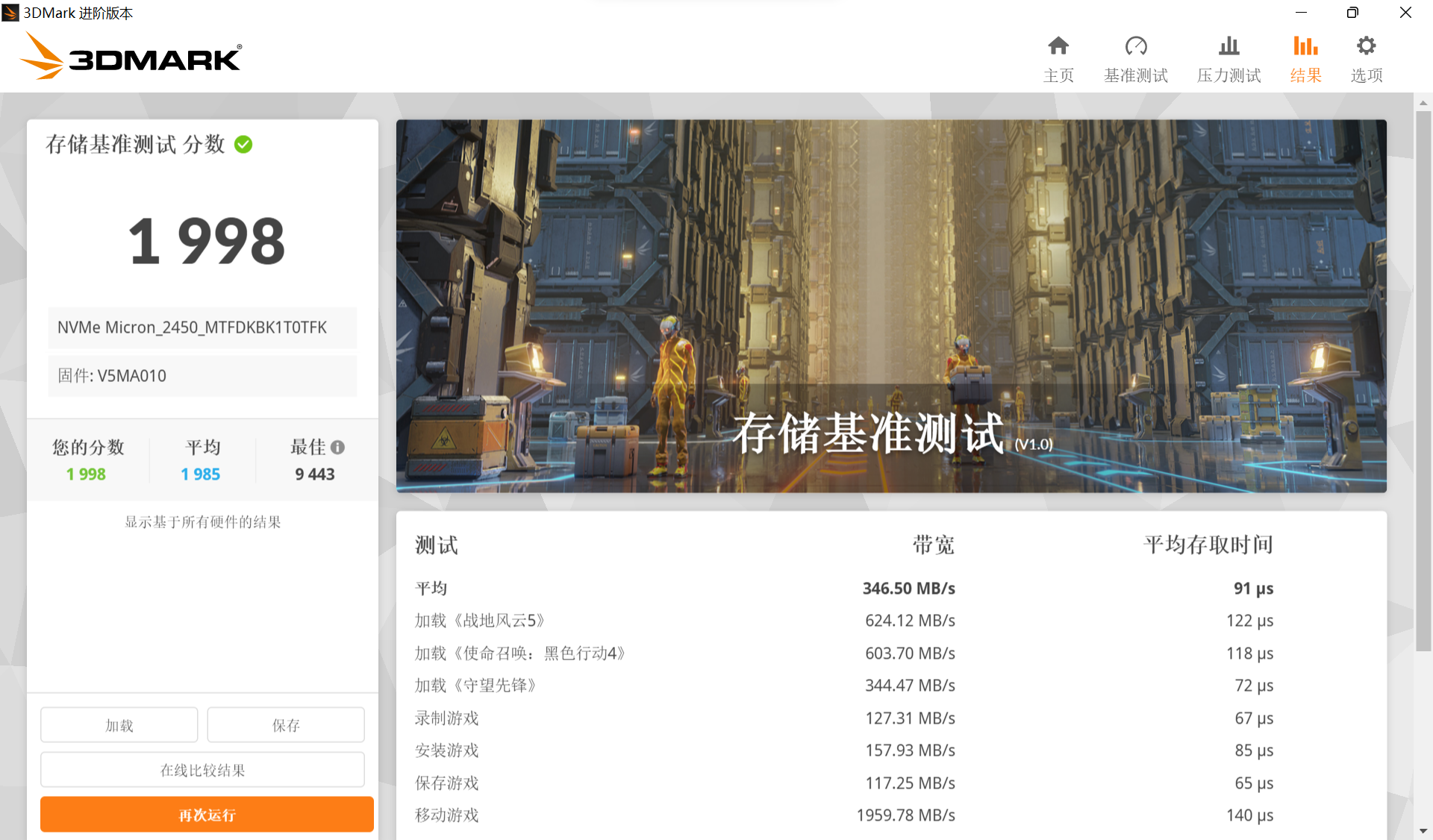Open the 主页 home page

1058,58
